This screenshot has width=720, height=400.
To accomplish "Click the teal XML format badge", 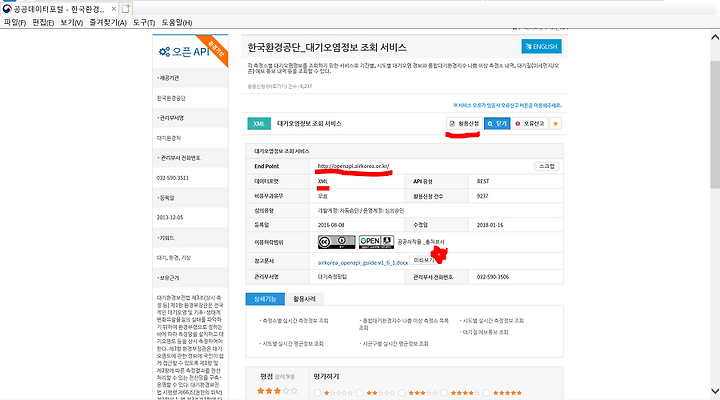I will (x=259, y=124).
